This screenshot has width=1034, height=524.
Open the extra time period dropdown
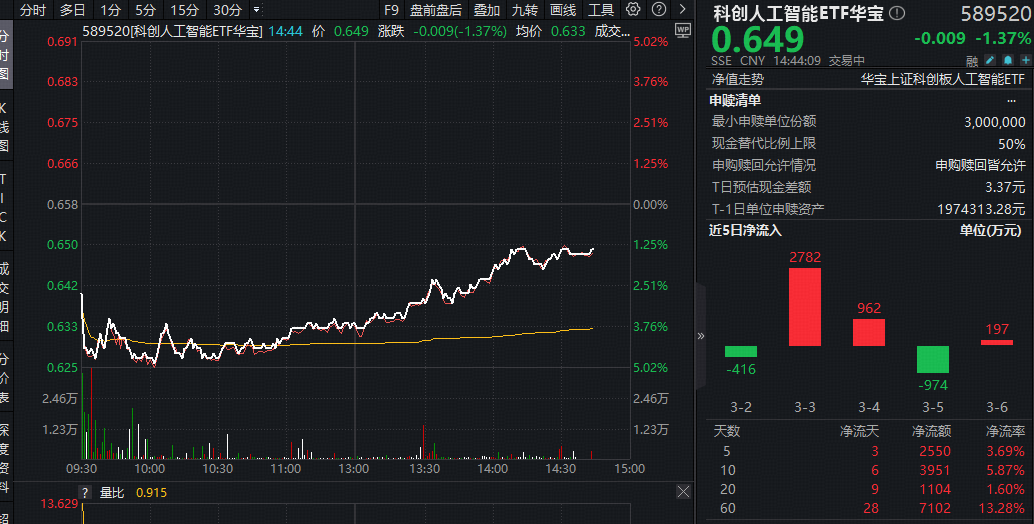257,10
